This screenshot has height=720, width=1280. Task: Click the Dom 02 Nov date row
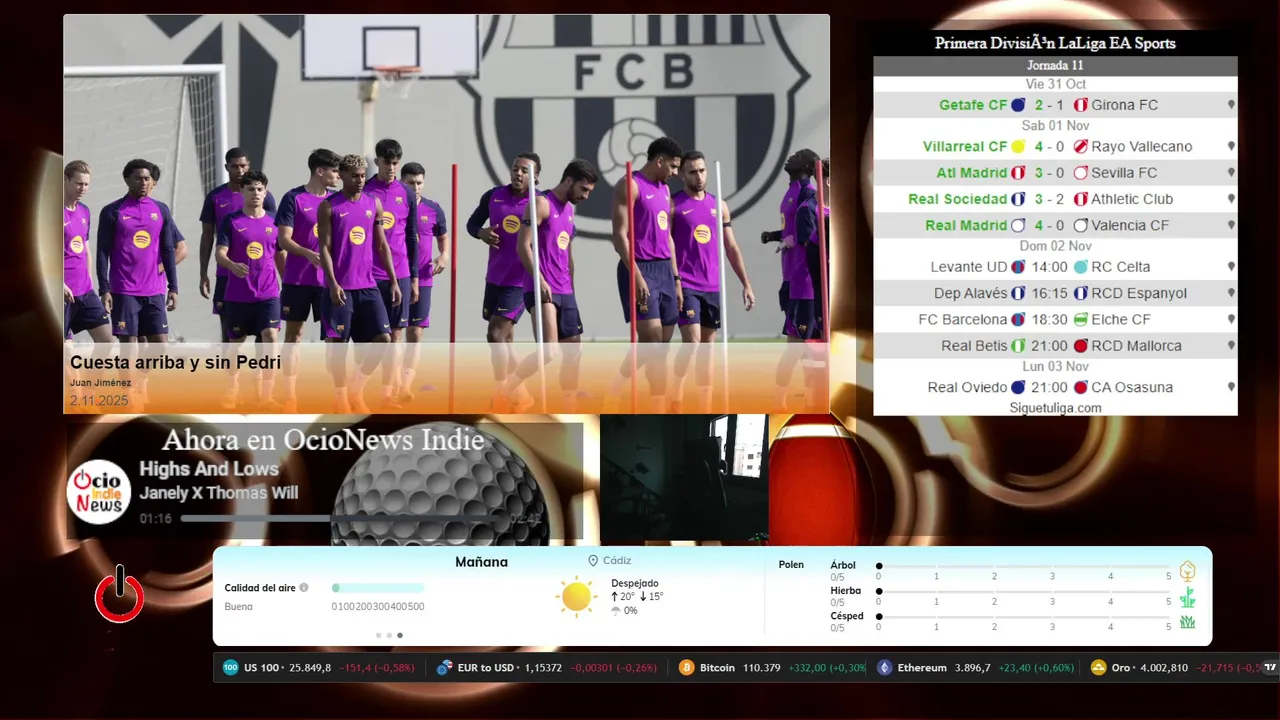[x=1055, y=246]
